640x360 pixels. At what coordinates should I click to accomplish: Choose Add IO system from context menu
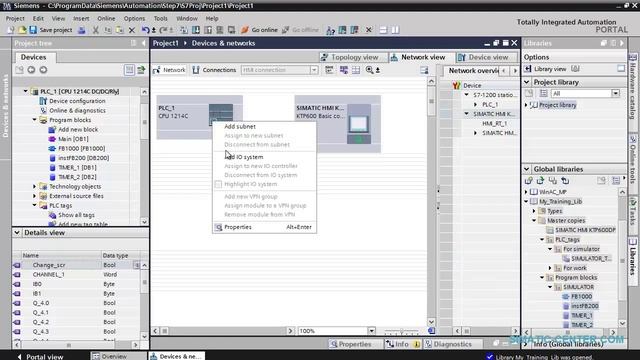click(x=264, y=157)
